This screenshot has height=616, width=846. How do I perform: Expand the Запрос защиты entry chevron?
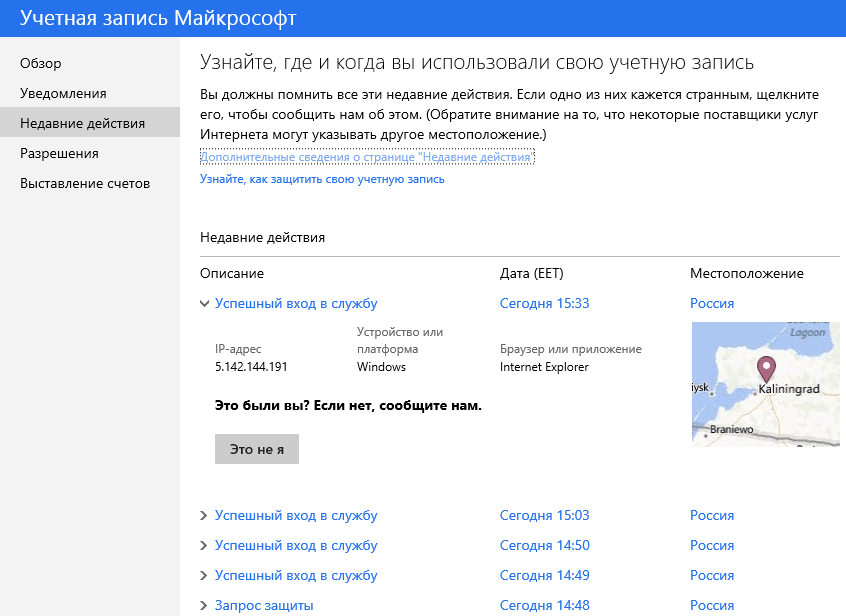(203, 606)
